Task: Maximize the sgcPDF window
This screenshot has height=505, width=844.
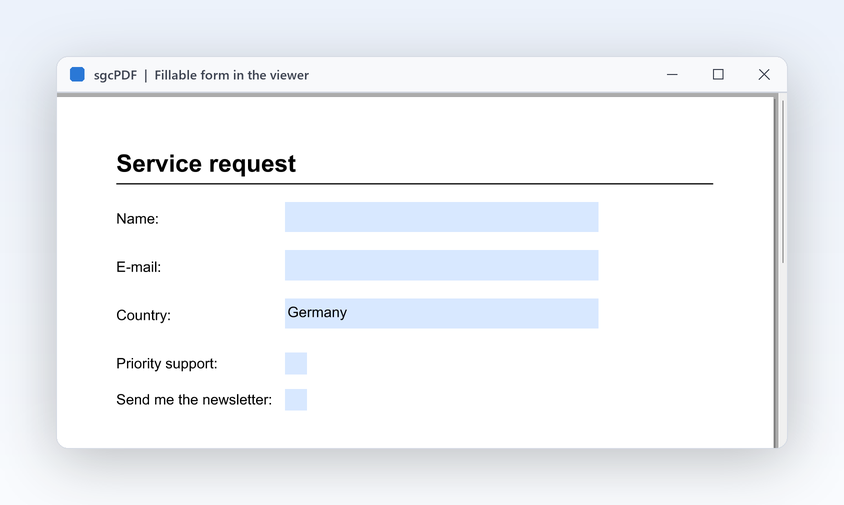Action: coord(718,74)
